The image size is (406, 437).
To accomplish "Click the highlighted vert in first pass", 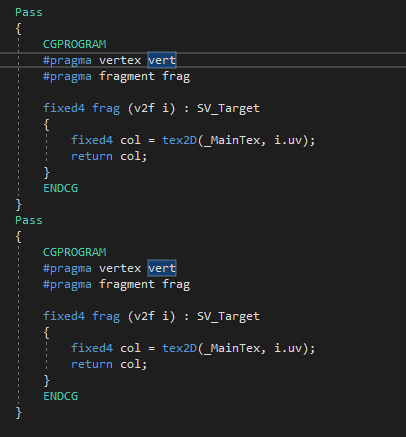I will pyautogui.click(x=162, y=60).
